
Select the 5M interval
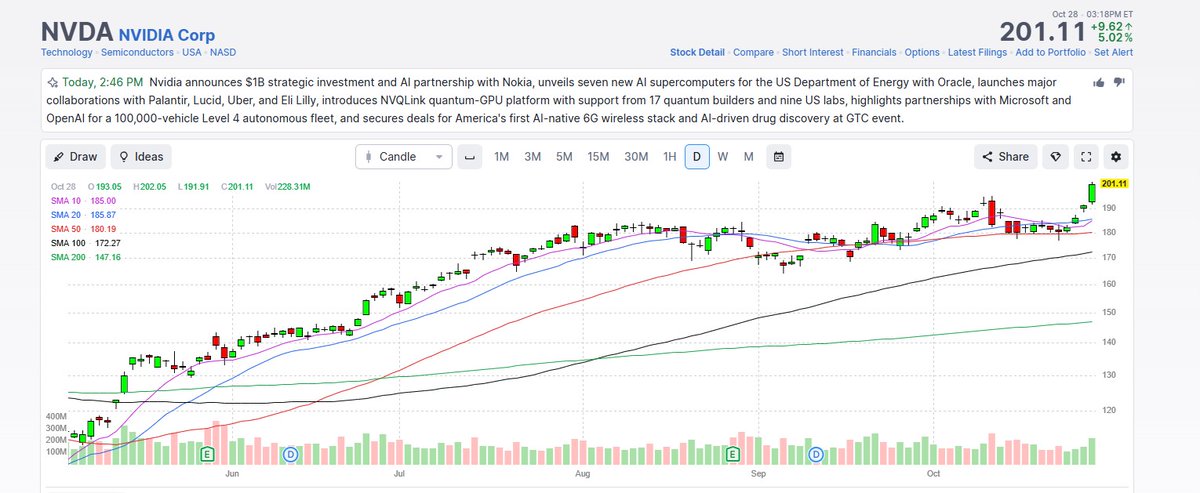point(564,156)
